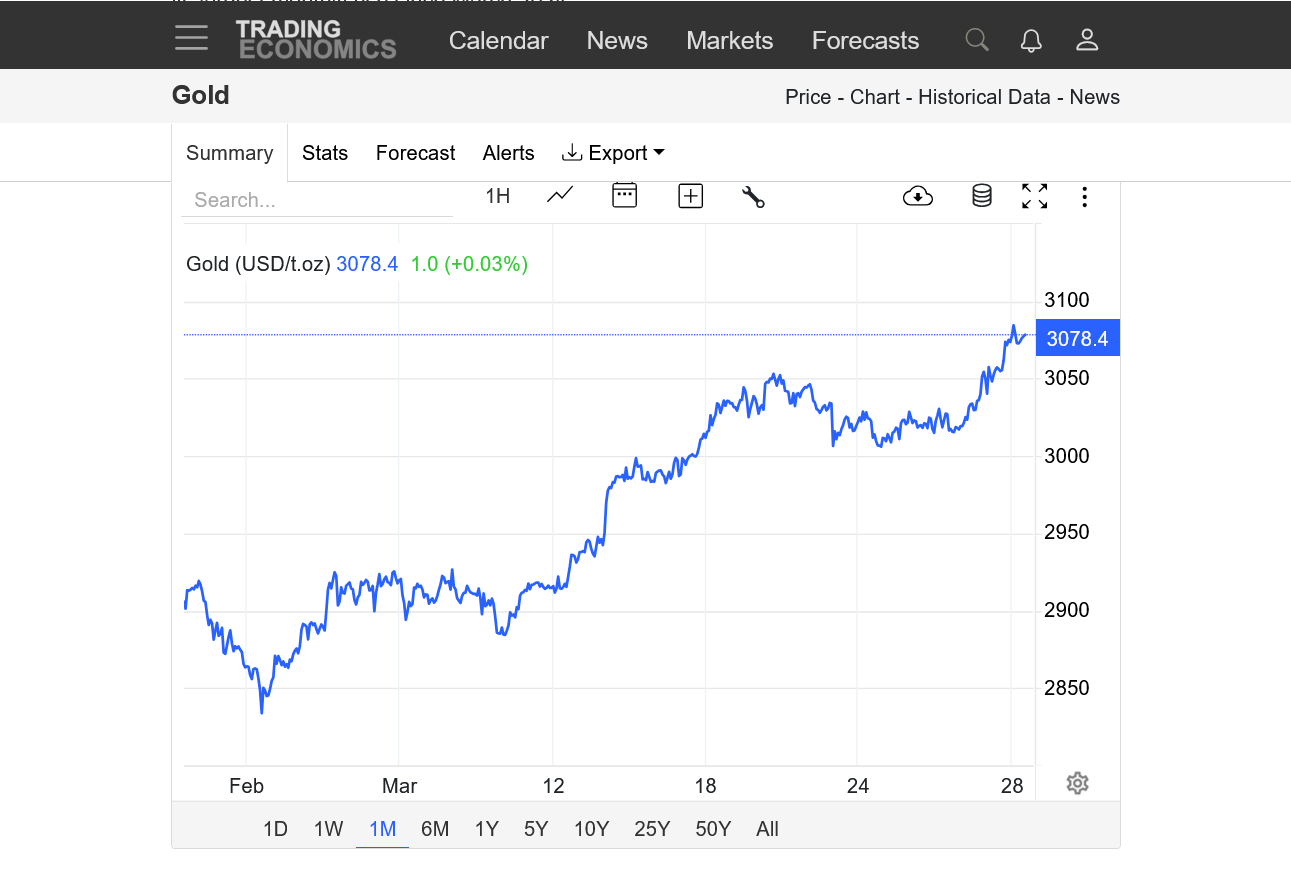The image size is (1291, 875).
Task: Download chart using cloud icon
Action: tap(917, 196)
